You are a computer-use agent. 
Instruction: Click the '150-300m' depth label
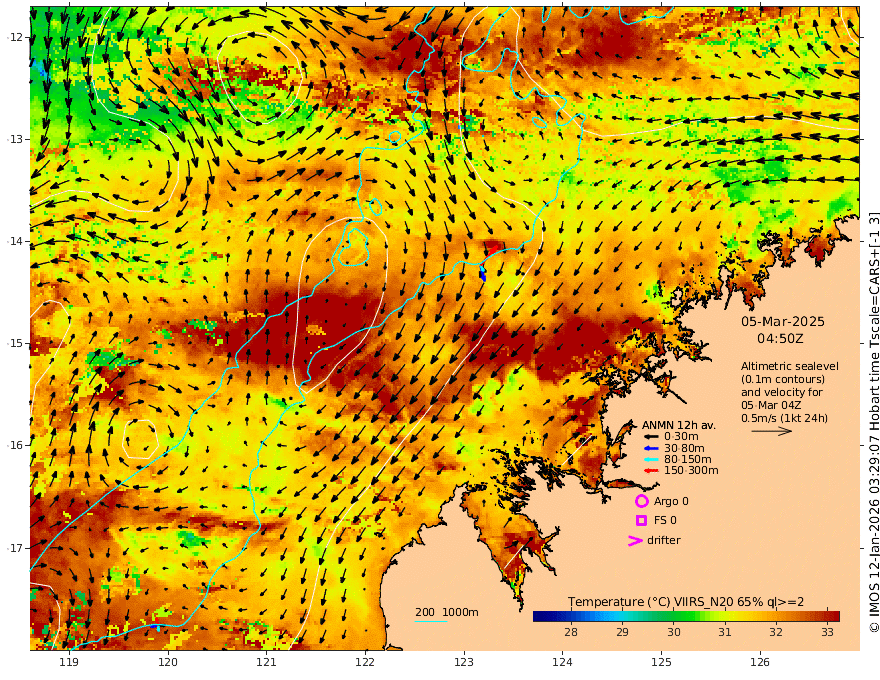click(691, 471)
